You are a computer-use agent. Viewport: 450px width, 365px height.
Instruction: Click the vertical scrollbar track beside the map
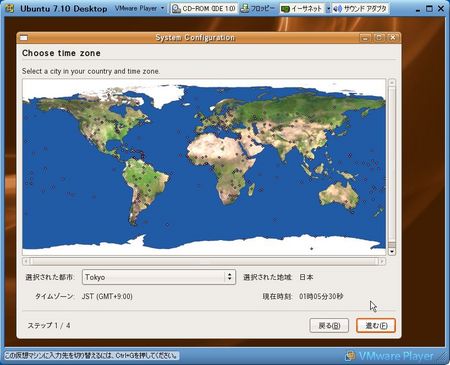tap(392, 167)
